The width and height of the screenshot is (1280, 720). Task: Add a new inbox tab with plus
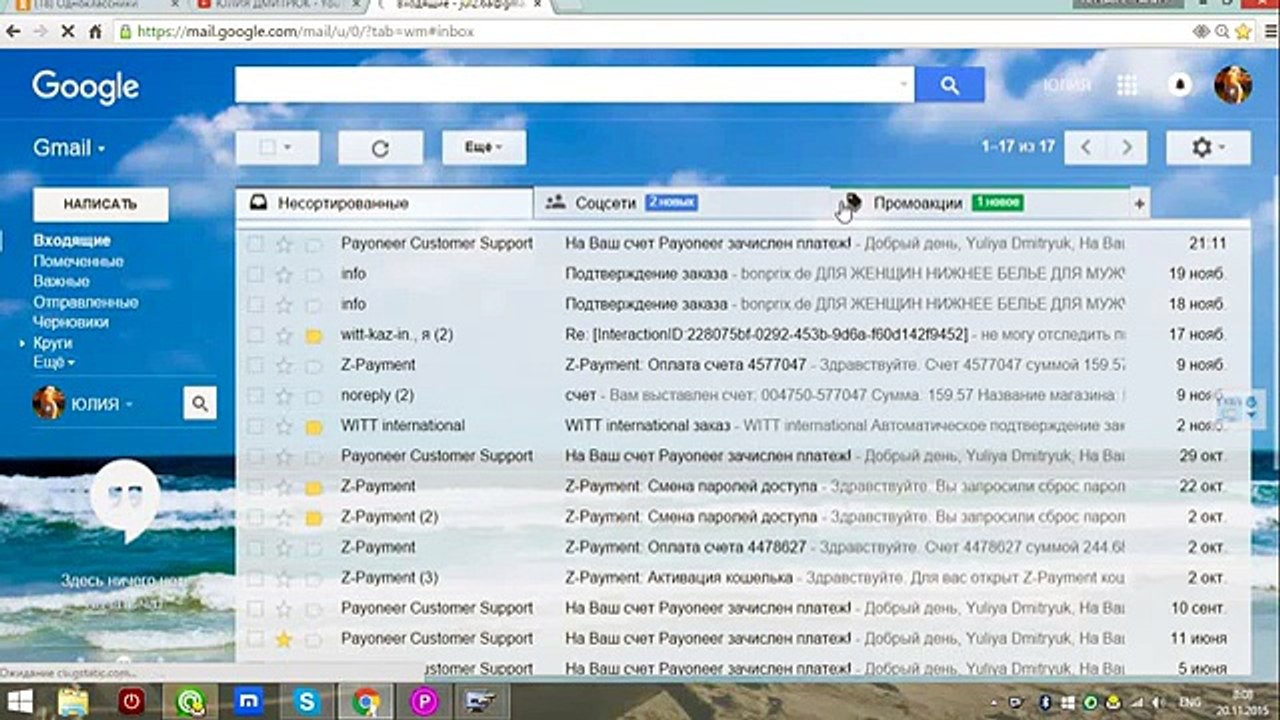tap(1139, 204)
